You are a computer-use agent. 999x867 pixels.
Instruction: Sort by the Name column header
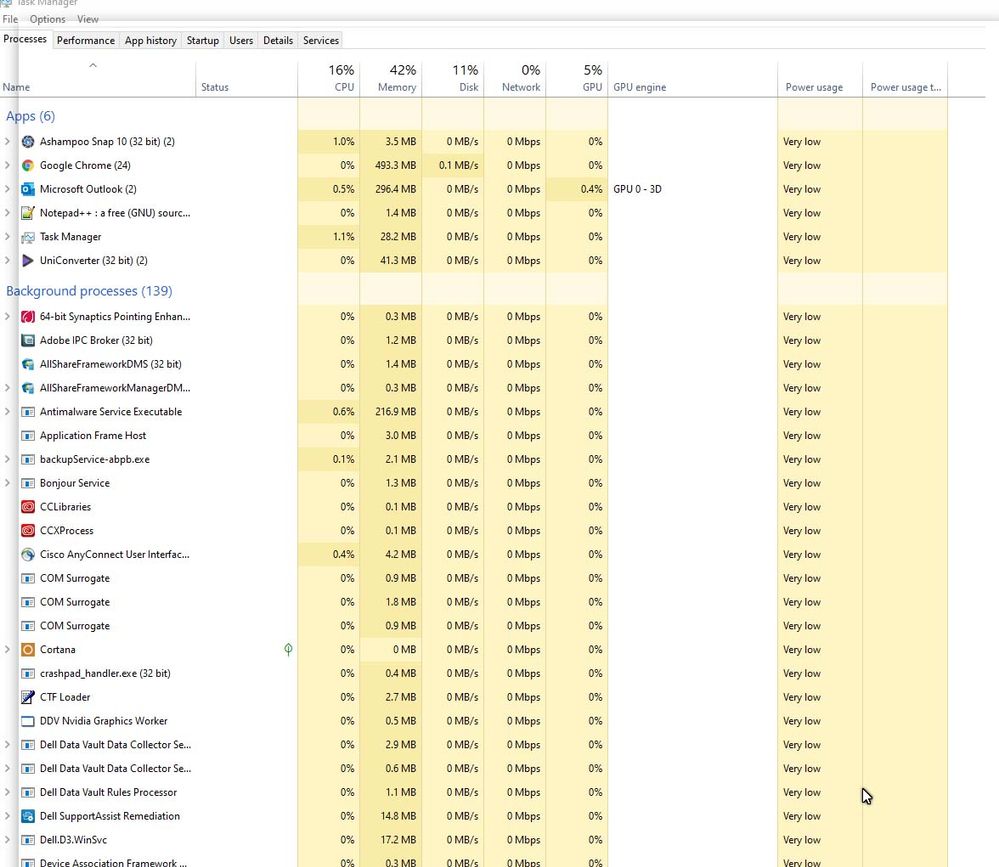coord(97,78)
